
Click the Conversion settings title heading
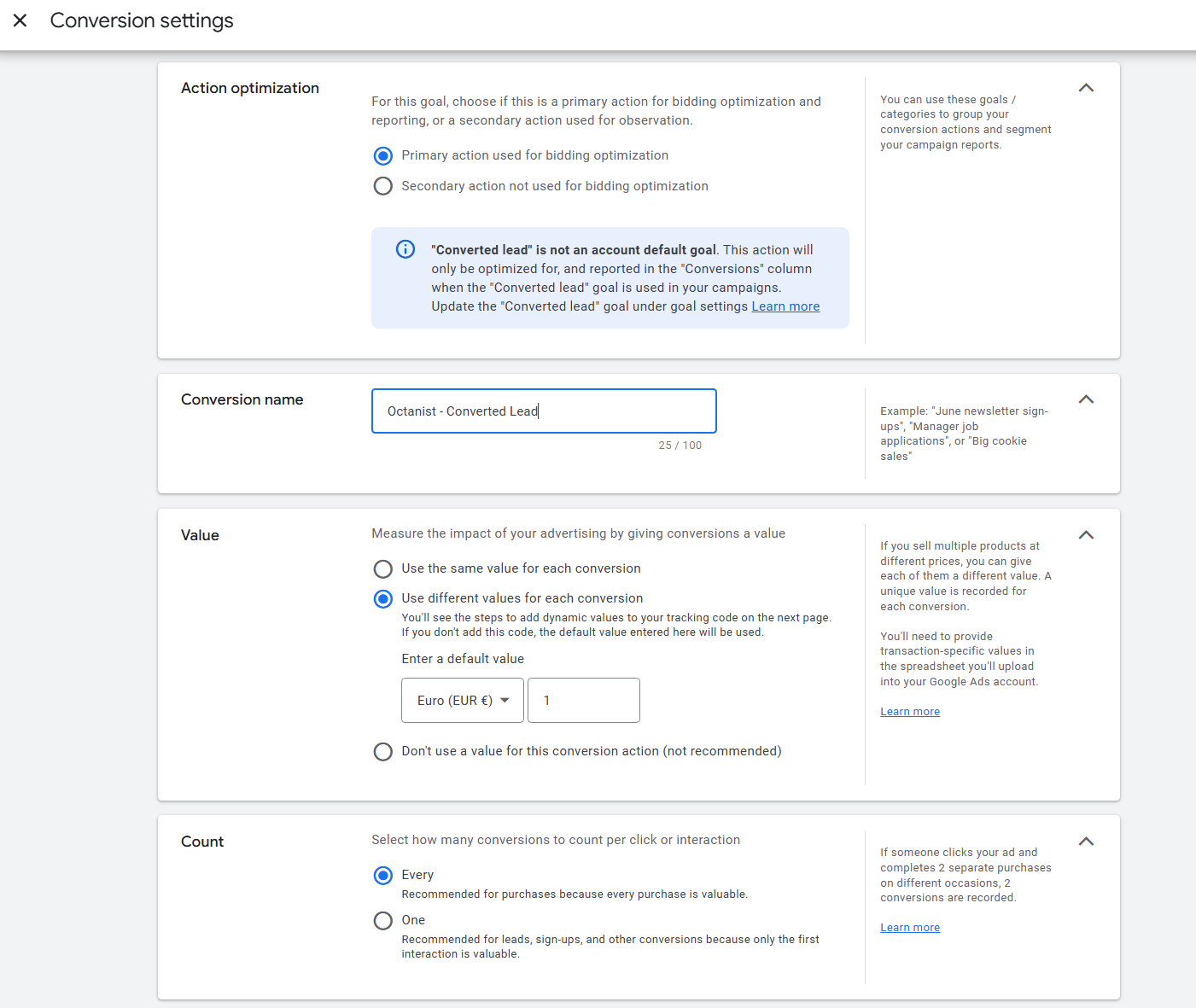click(142, 20)
